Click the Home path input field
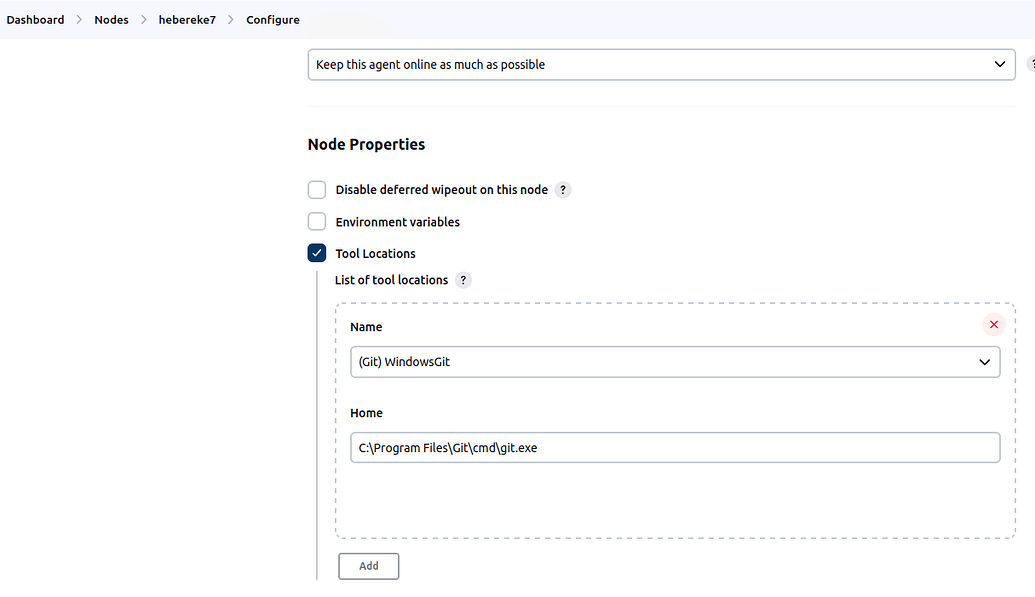The width and height of the screenshot is (1035, 597). 675,448
